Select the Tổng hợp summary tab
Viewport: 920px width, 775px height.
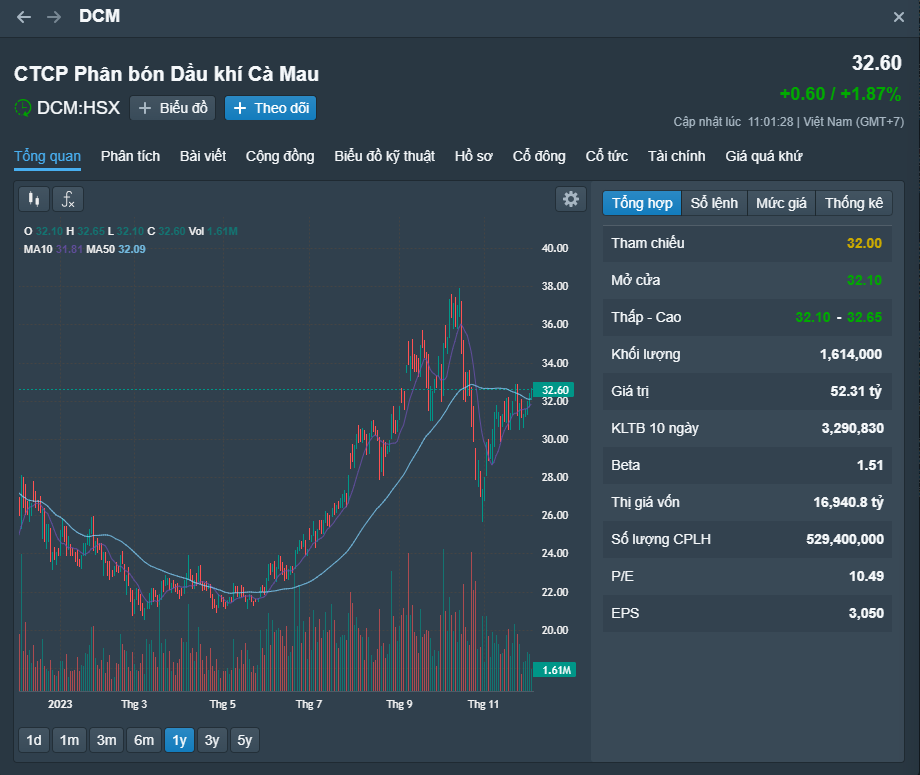pos(642,203)
